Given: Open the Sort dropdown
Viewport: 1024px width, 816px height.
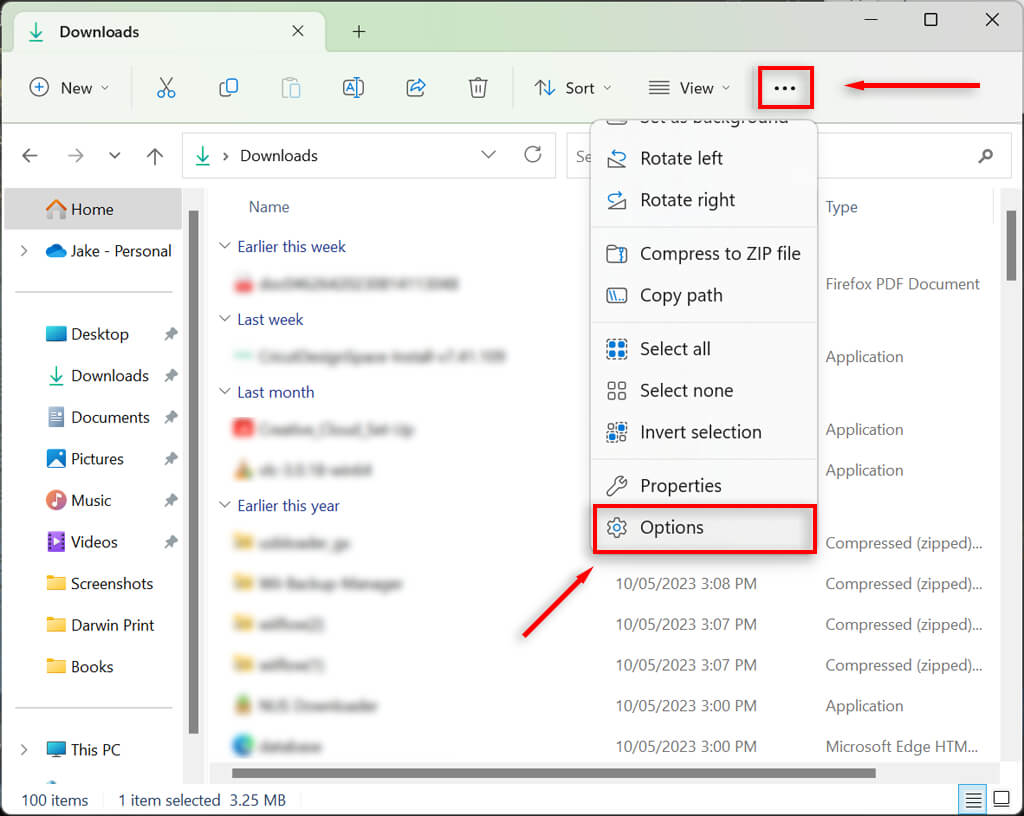Looking at the screenshot, I should (x=573, y=88).
